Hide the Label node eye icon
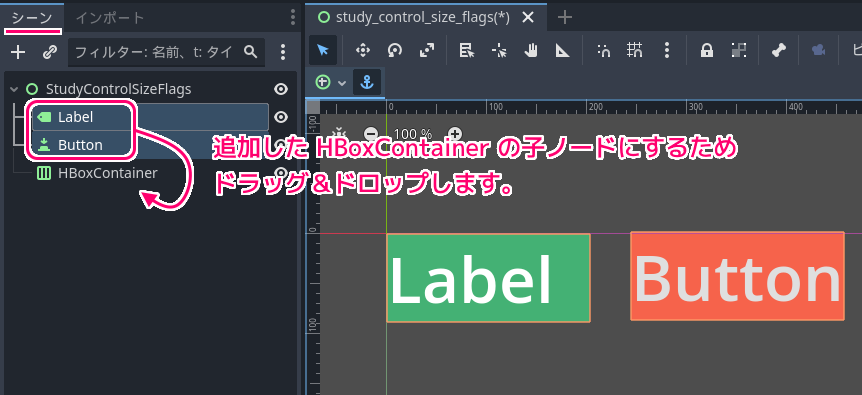The width and height of the screenshot is (862, 395). click(281, 117)
